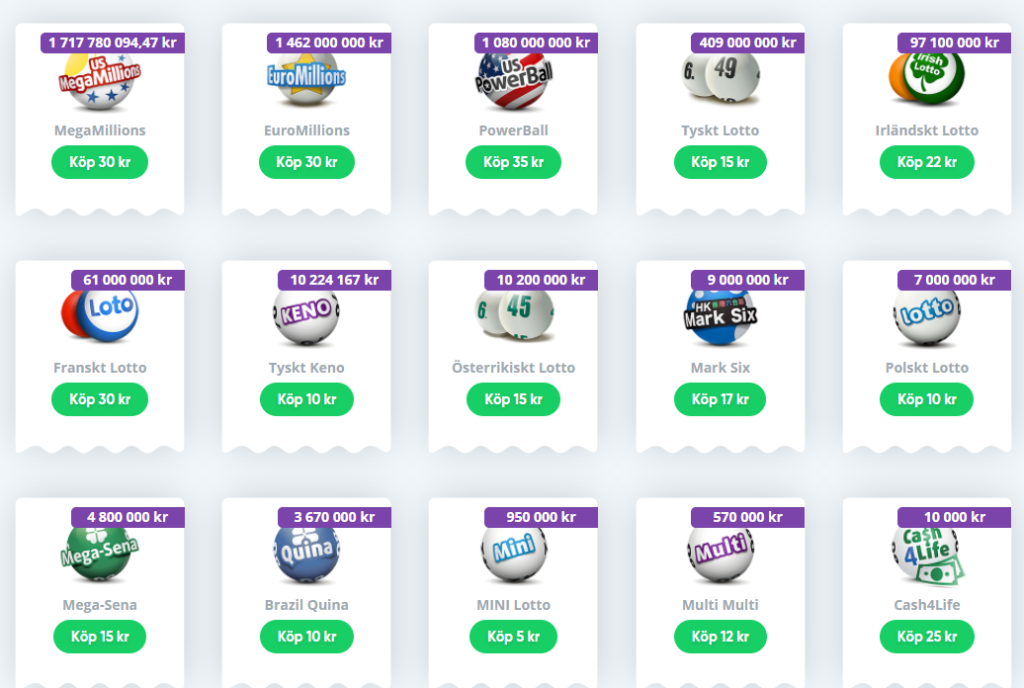Click the KENO ball icon
Viewport: 1024px width, 688px height.
click(306, 317)
